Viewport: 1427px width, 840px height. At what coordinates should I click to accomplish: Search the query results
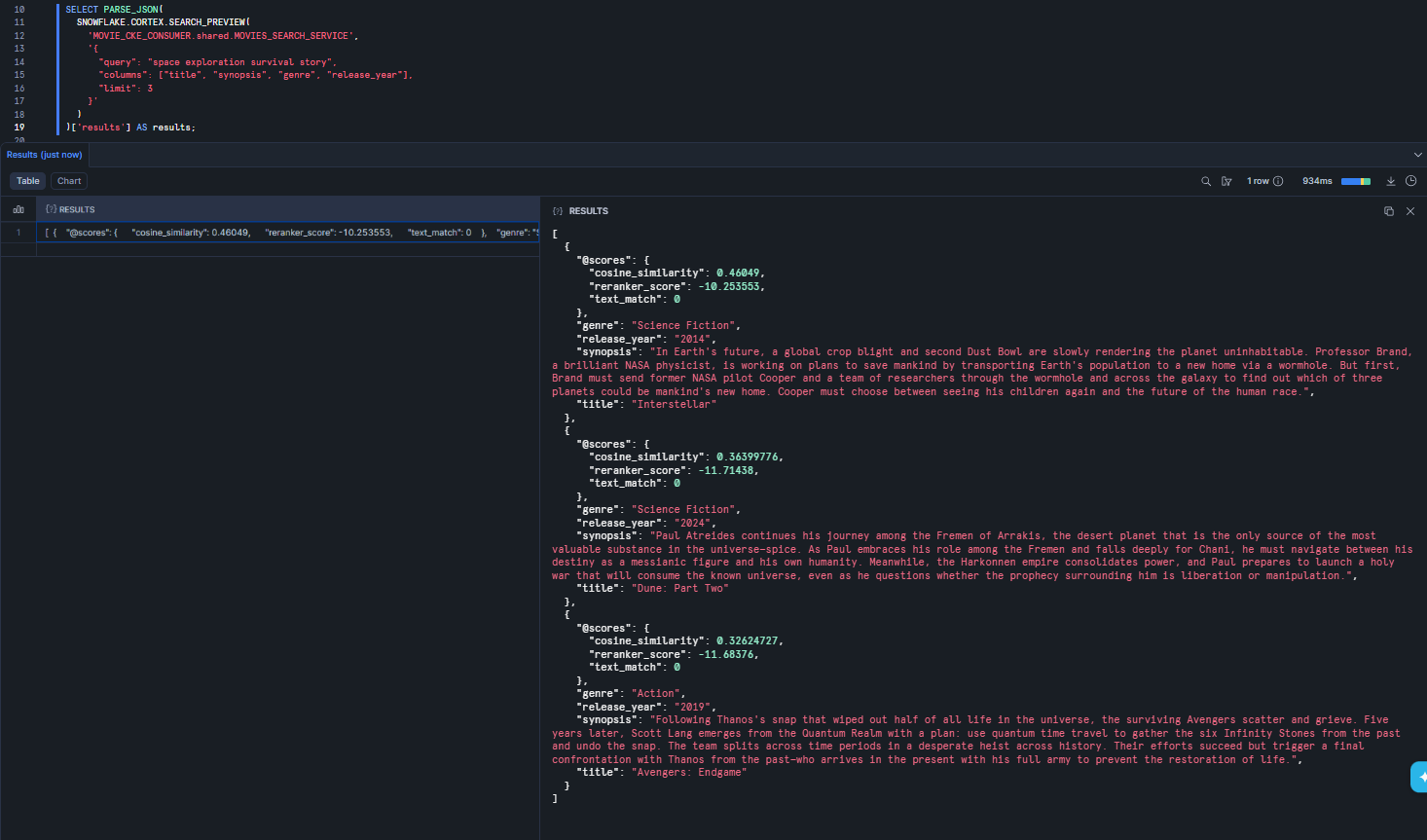pos(1206,181)
